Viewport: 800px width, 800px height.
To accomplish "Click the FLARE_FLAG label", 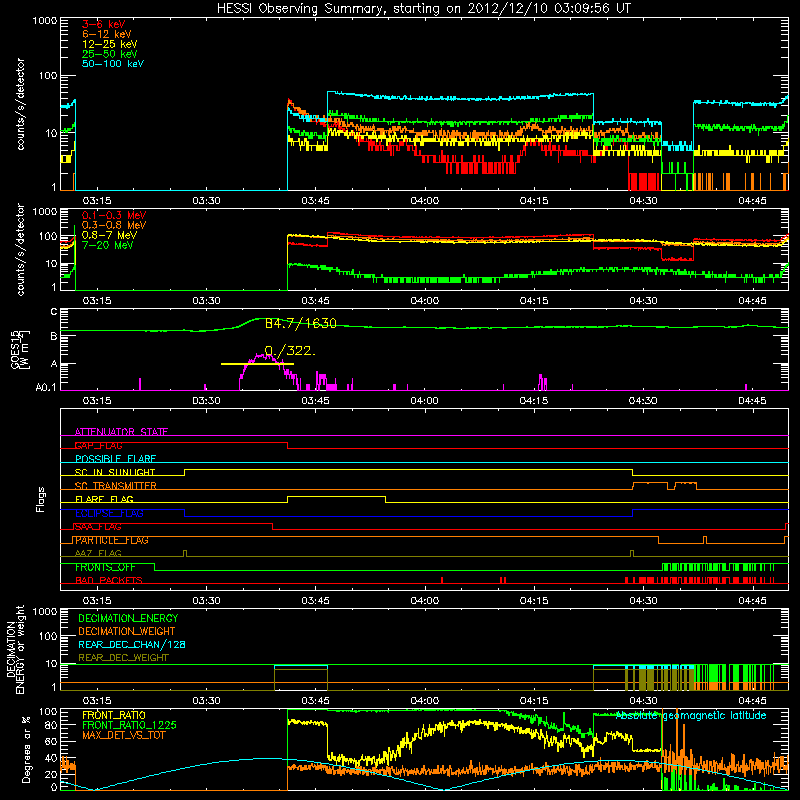I will pos(104,499).
